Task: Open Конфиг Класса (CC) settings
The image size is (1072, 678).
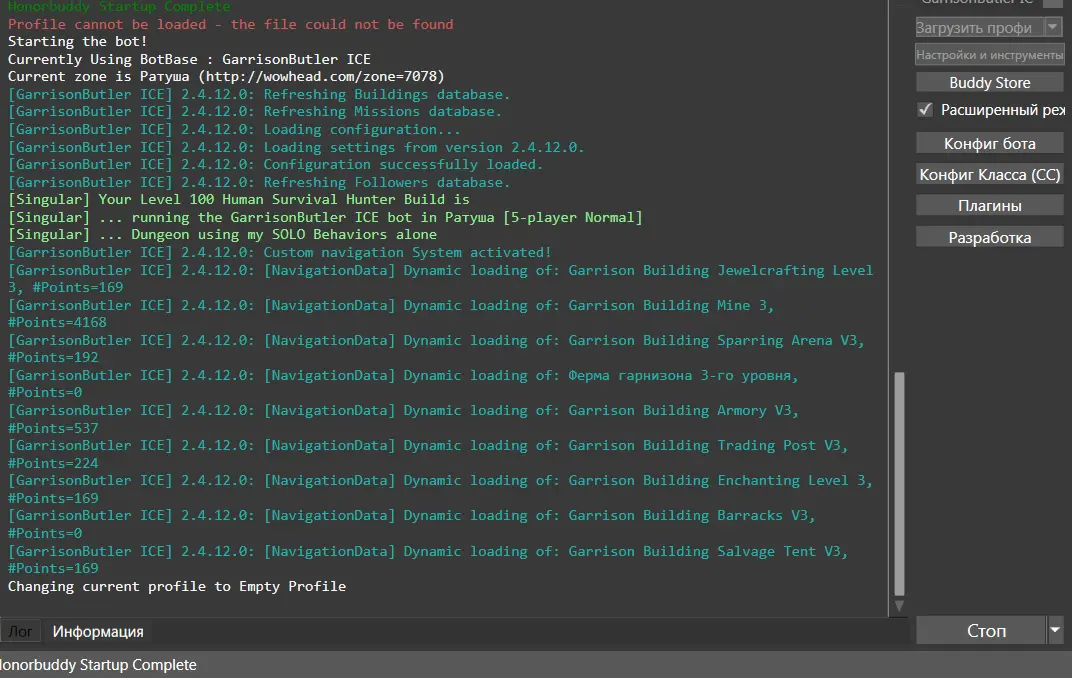Action: pyautogui.click(x=989, y=175)
